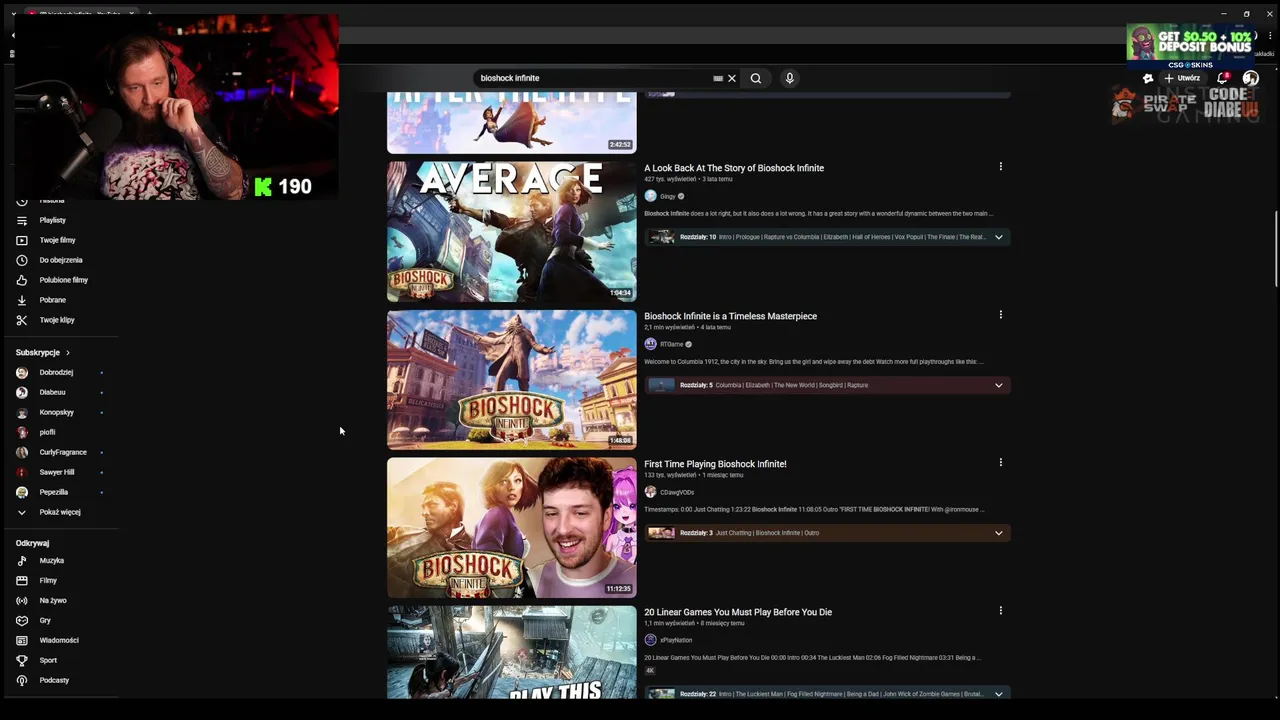Click the CSGO Skins deposit bonus banner

pyautogui.click(x=1190, y=46)
